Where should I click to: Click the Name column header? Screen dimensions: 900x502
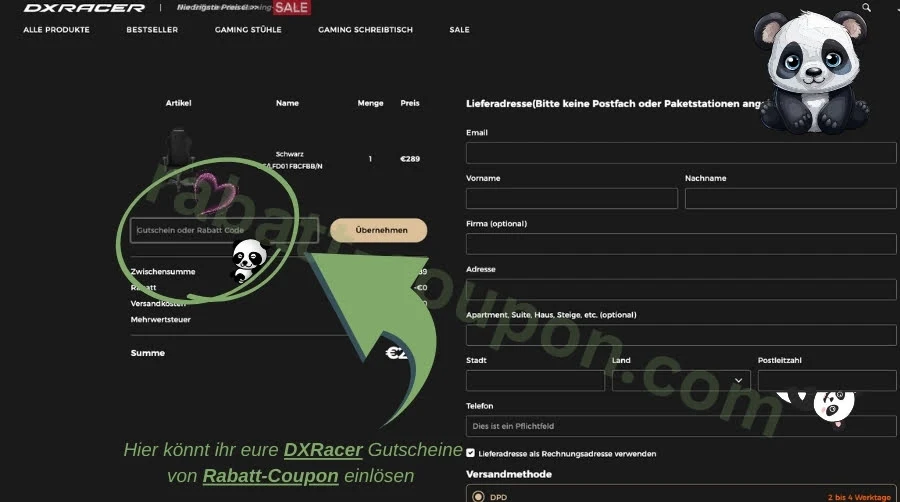[287, 103]
